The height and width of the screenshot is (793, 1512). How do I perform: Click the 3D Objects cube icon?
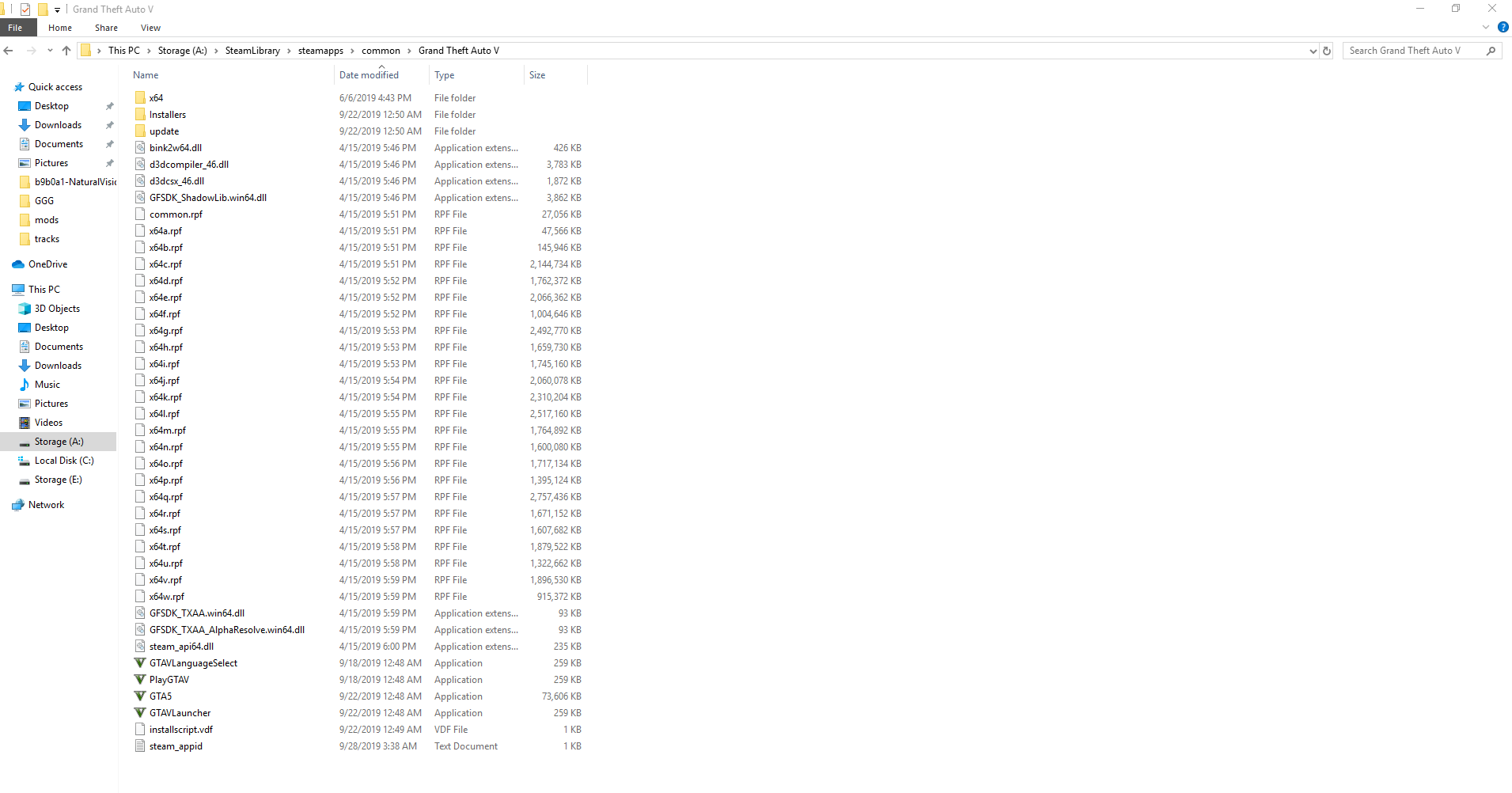25,309
